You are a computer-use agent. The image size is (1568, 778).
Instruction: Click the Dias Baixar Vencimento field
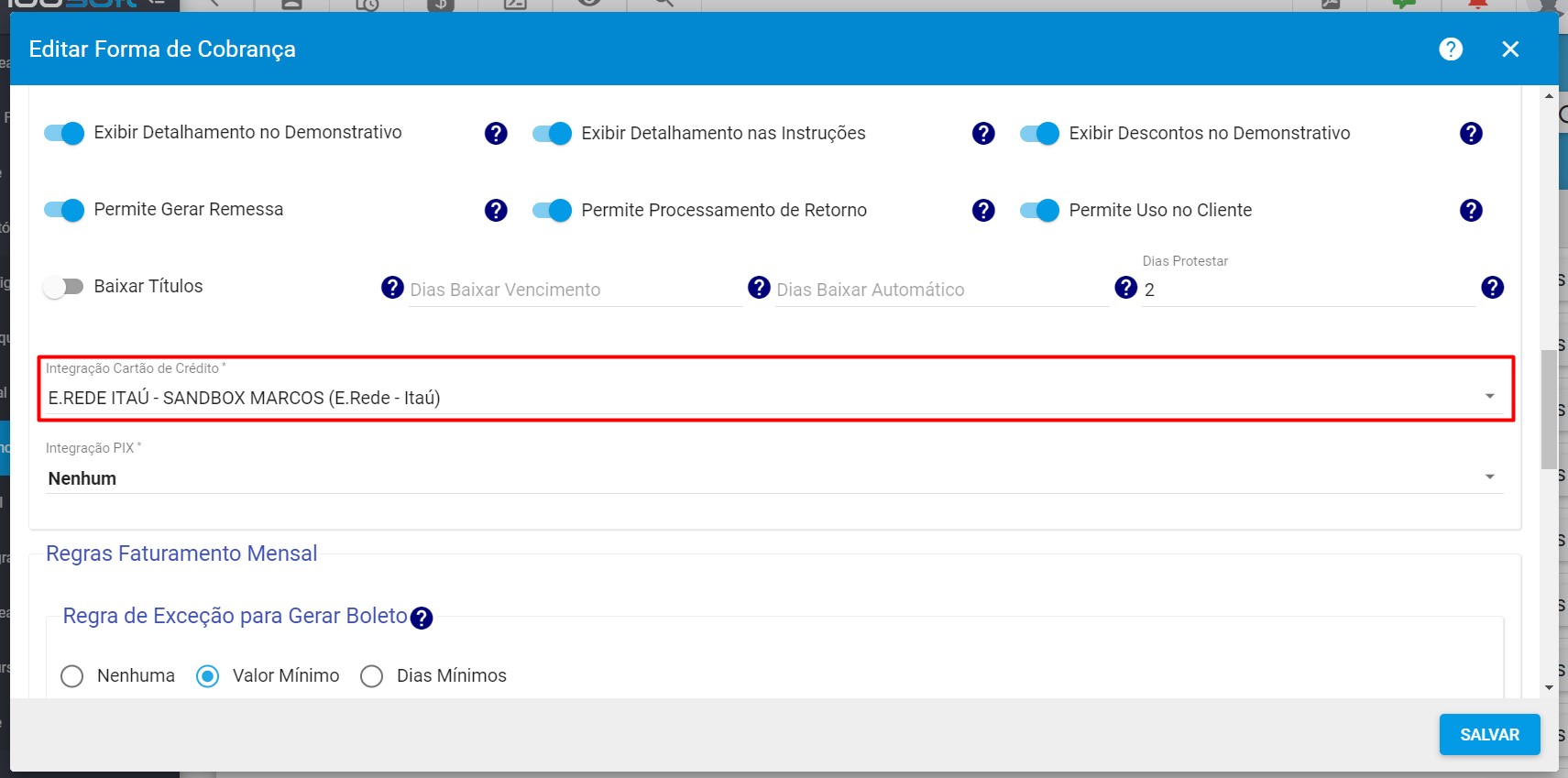click(575, 290)
